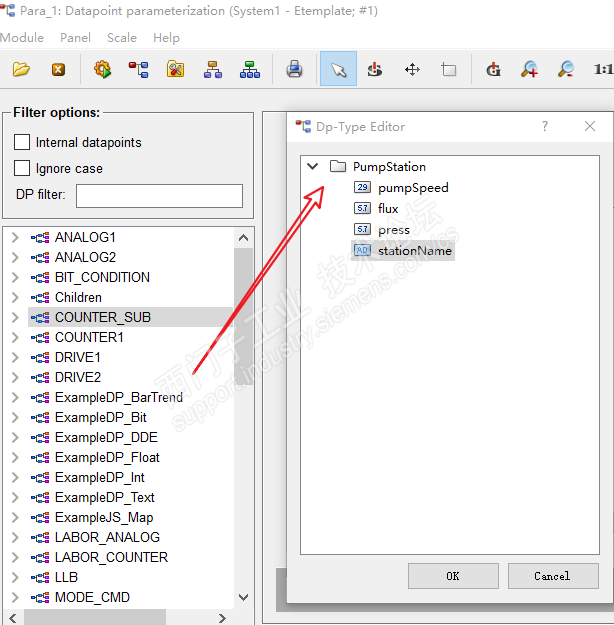
Task: Select the LABOR_COUNTER tree item
Action: pos(111,557)
